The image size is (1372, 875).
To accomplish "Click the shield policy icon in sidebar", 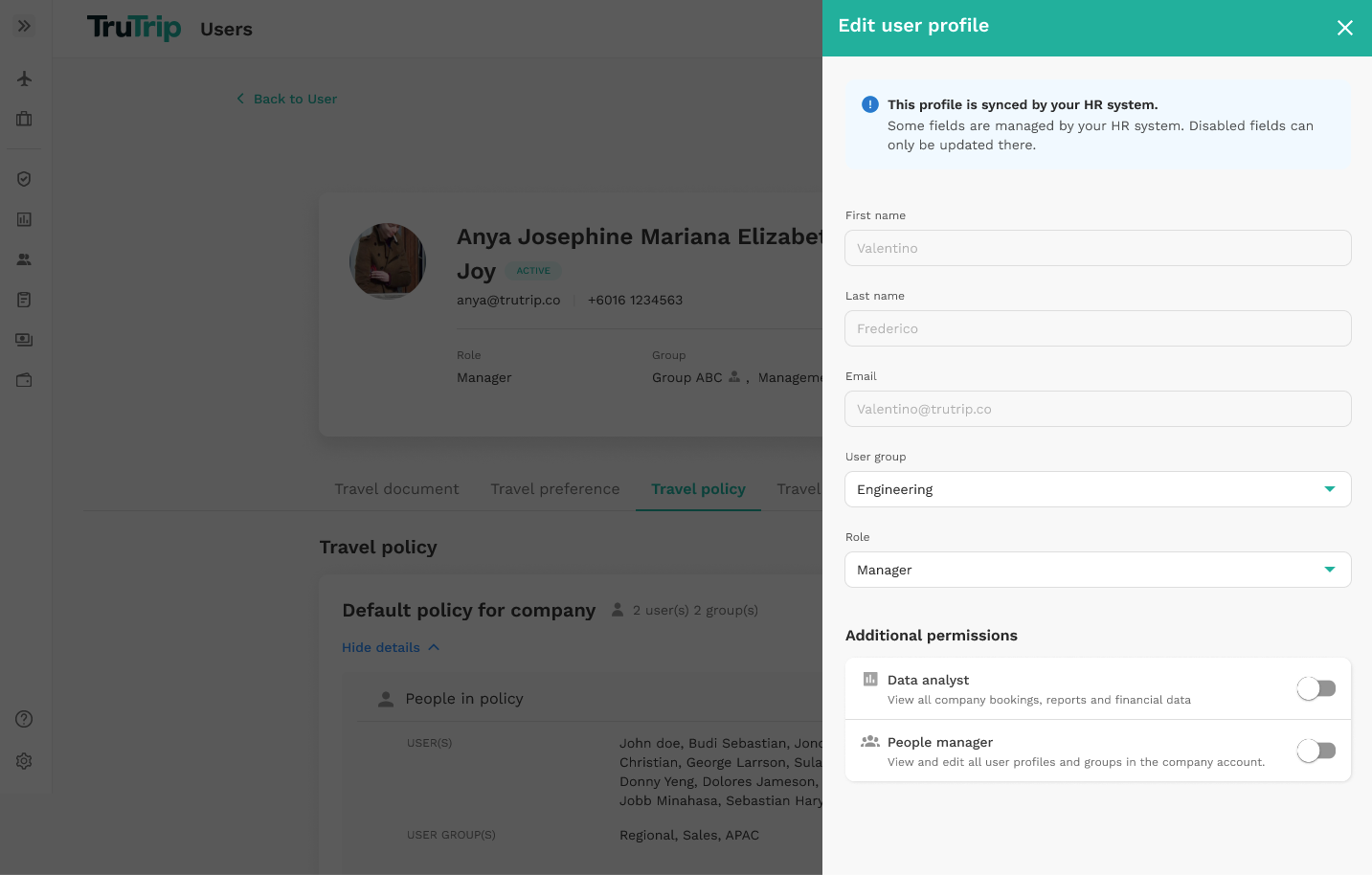I will click(x=24, y=179).
